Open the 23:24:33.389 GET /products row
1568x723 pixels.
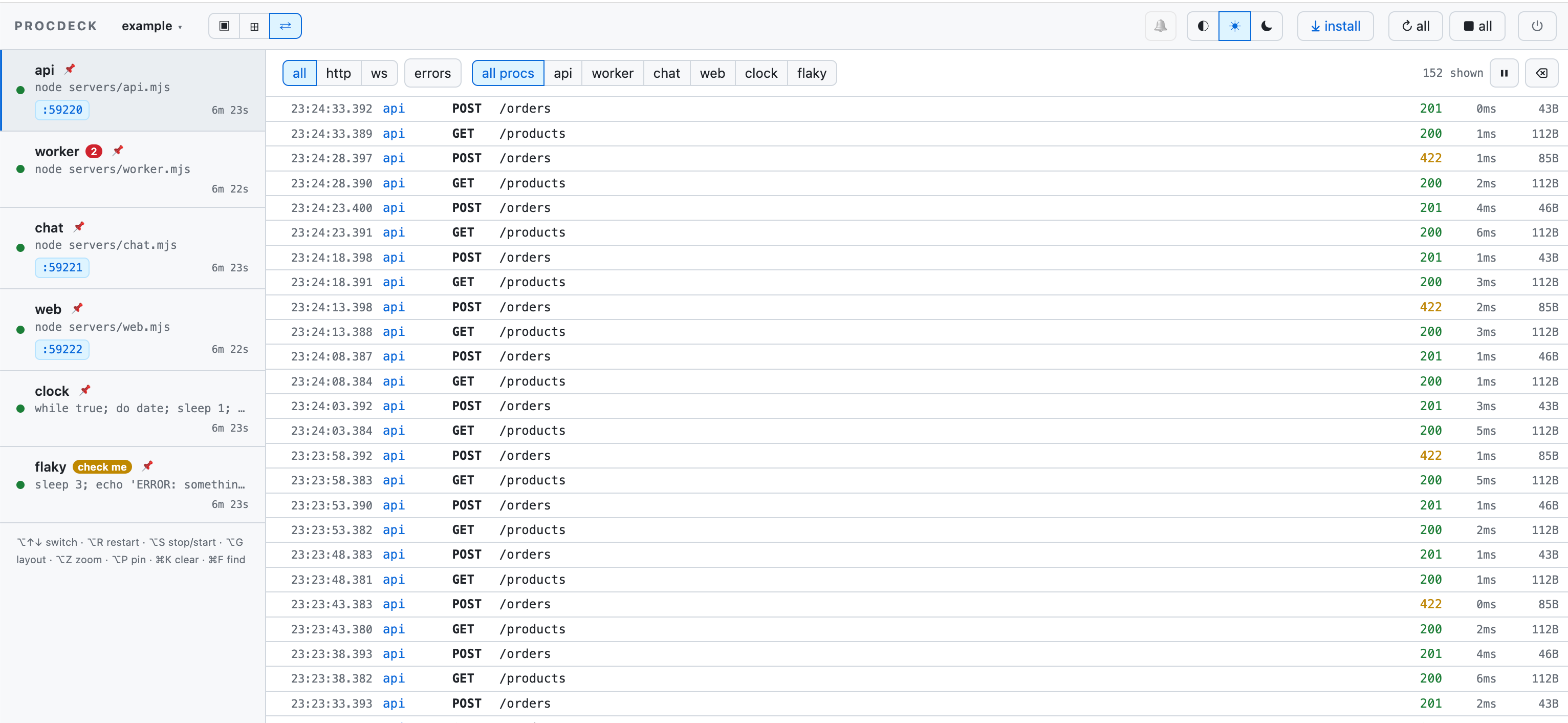[x=917, y=134]
